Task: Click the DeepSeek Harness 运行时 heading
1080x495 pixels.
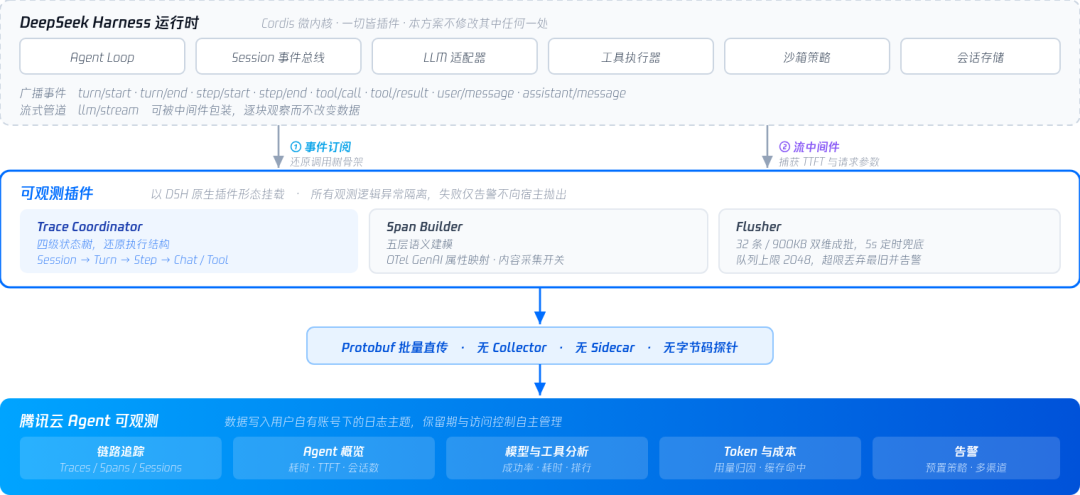Action: tap(109, 23)
